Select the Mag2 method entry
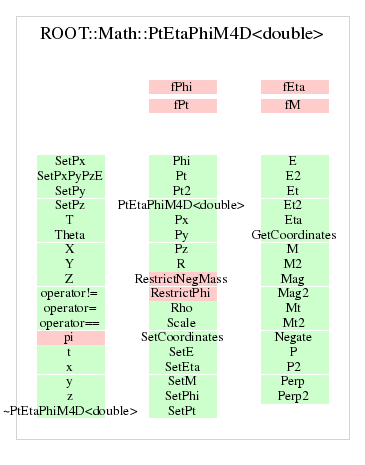Viewport: 365px width, 465px height. click(295, 293)
